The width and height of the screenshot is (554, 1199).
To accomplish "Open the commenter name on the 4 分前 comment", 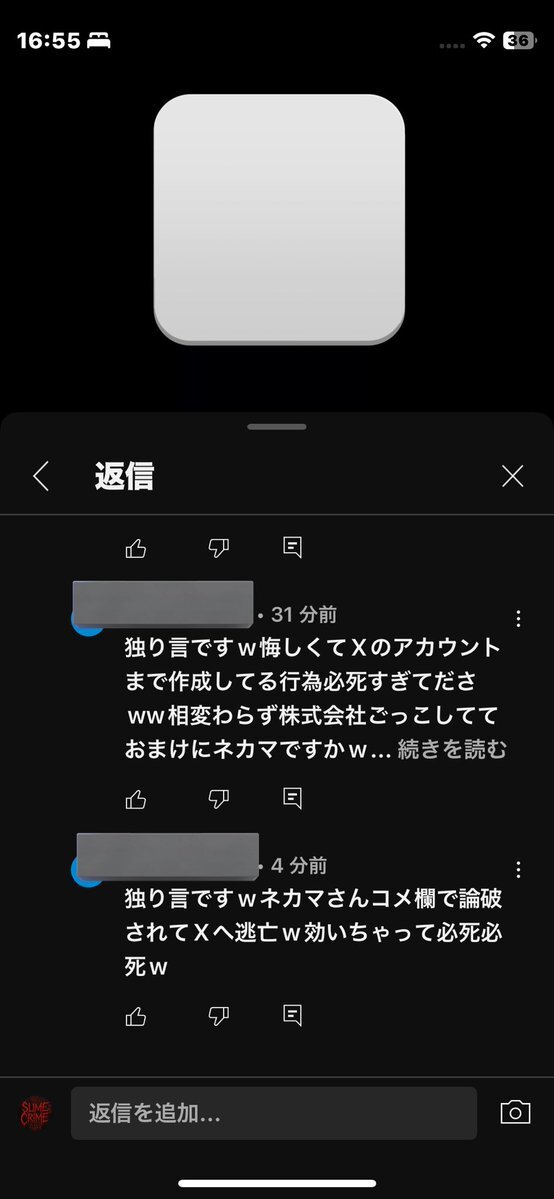I will tap(168, 856).
